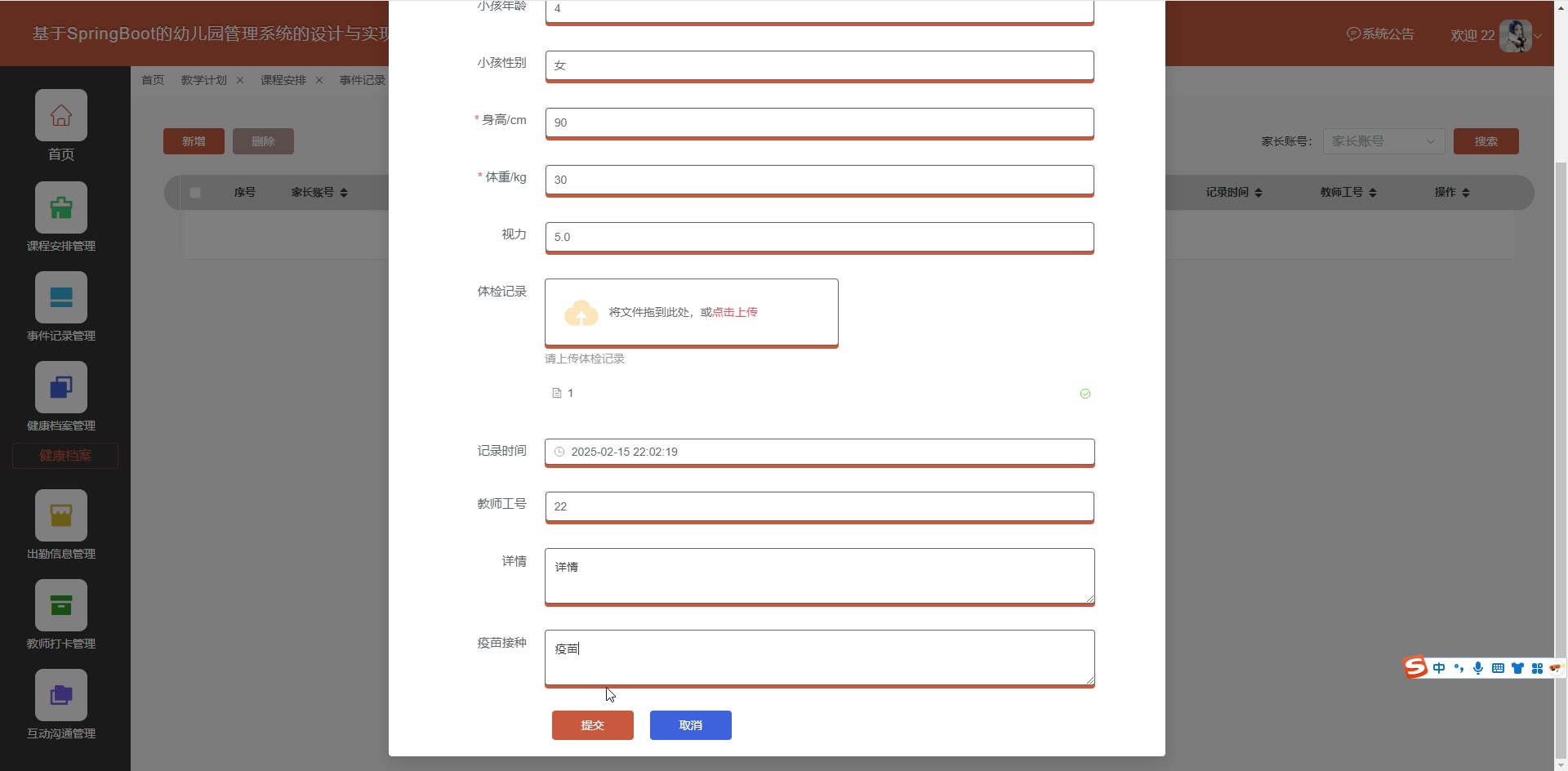Select 健康档案 submenu item in sidebar
Viewport: 1568px width, 771px height.
tap(65, 456)
